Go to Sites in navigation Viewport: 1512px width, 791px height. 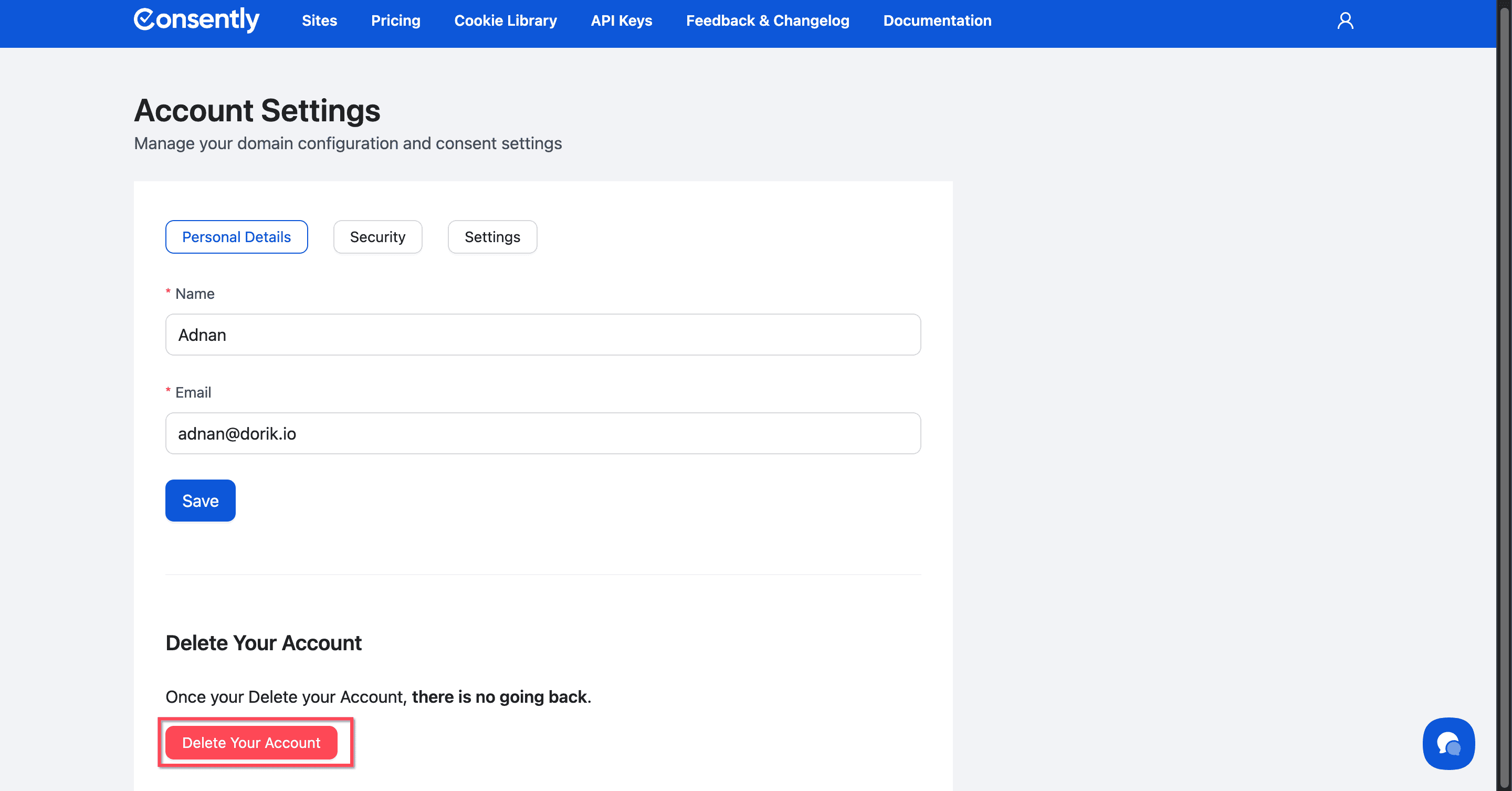coord(319,20)
